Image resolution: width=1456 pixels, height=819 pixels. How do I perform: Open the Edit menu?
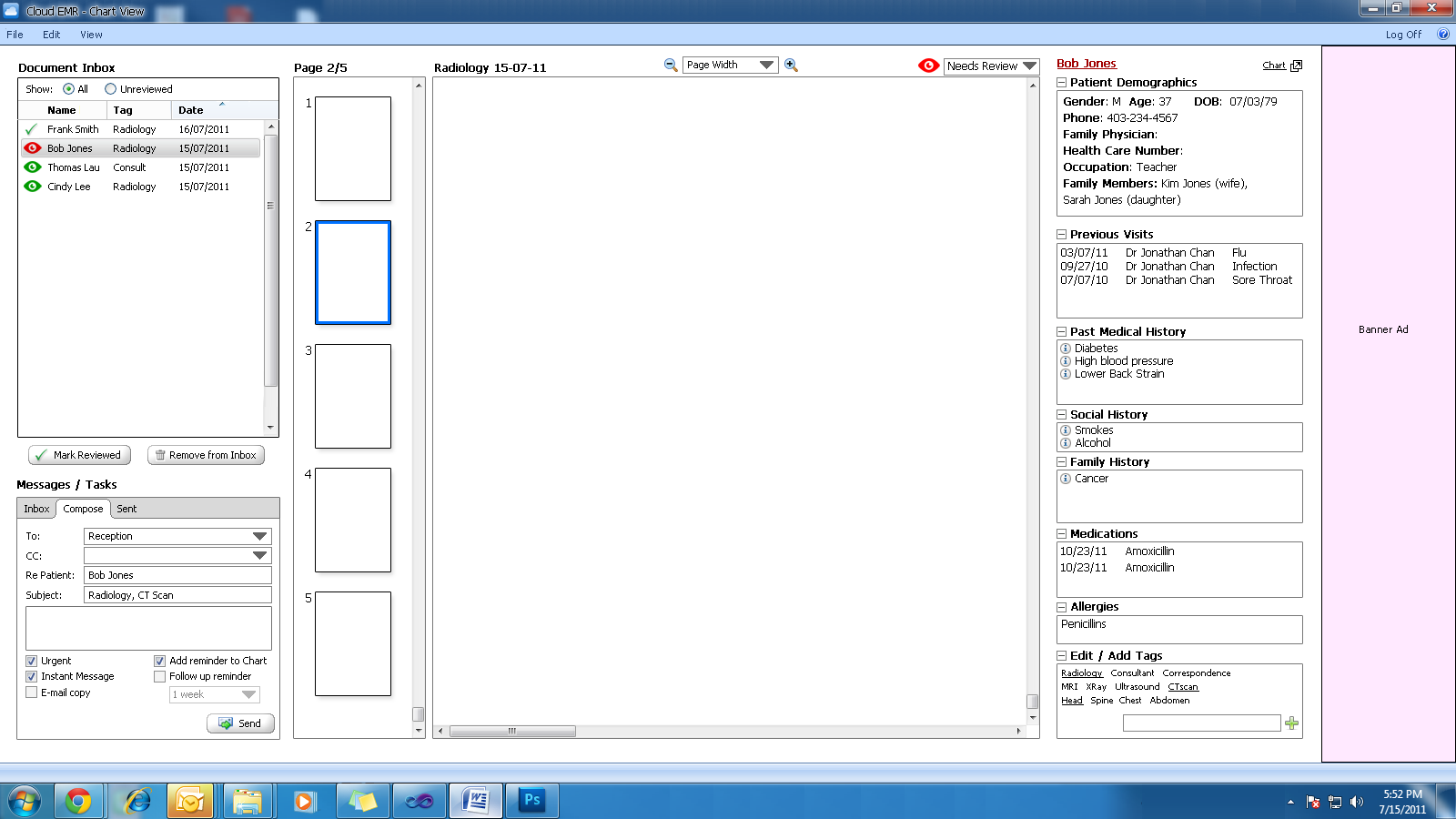coord(51,35)
